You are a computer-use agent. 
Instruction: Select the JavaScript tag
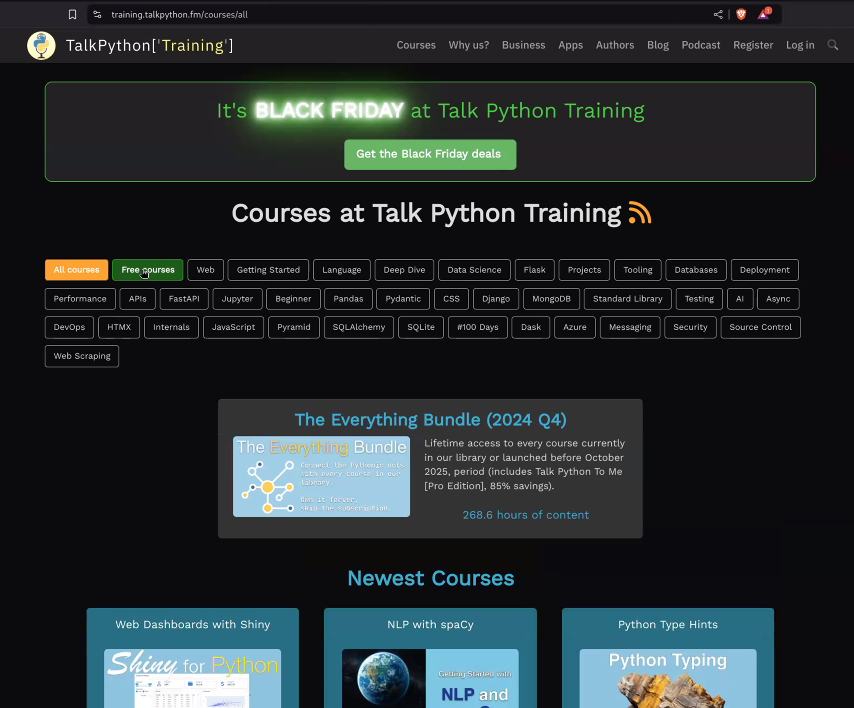pyautogui.click(x=234, y=327)
